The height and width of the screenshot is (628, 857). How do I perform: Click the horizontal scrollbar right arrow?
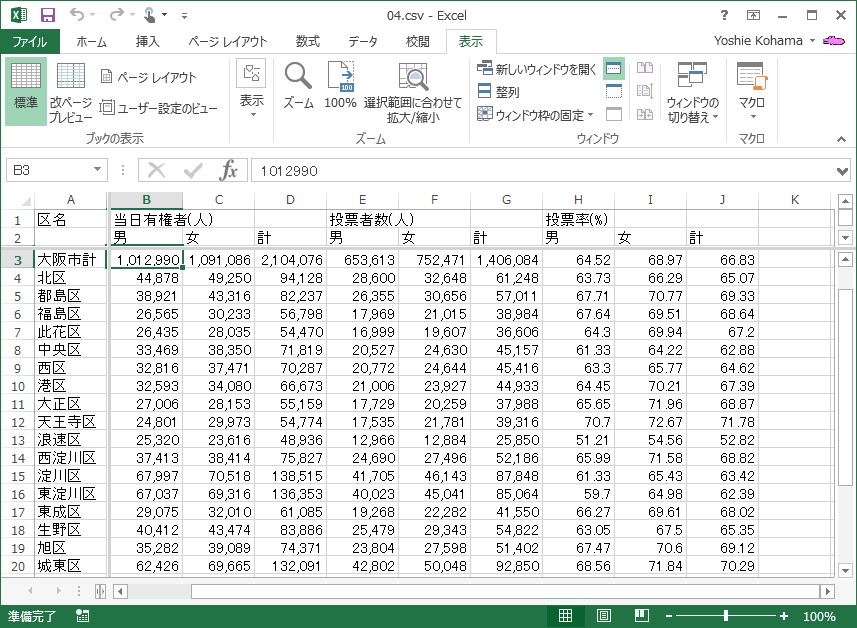click(827, 591)
